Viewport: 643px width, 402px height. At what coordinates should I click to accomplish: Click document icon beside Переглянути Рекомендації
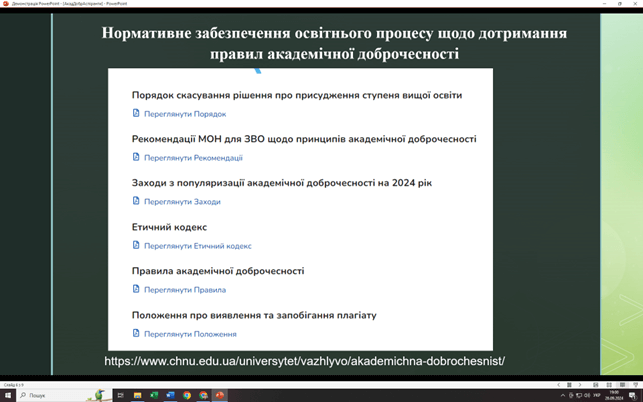click(136, 157)
